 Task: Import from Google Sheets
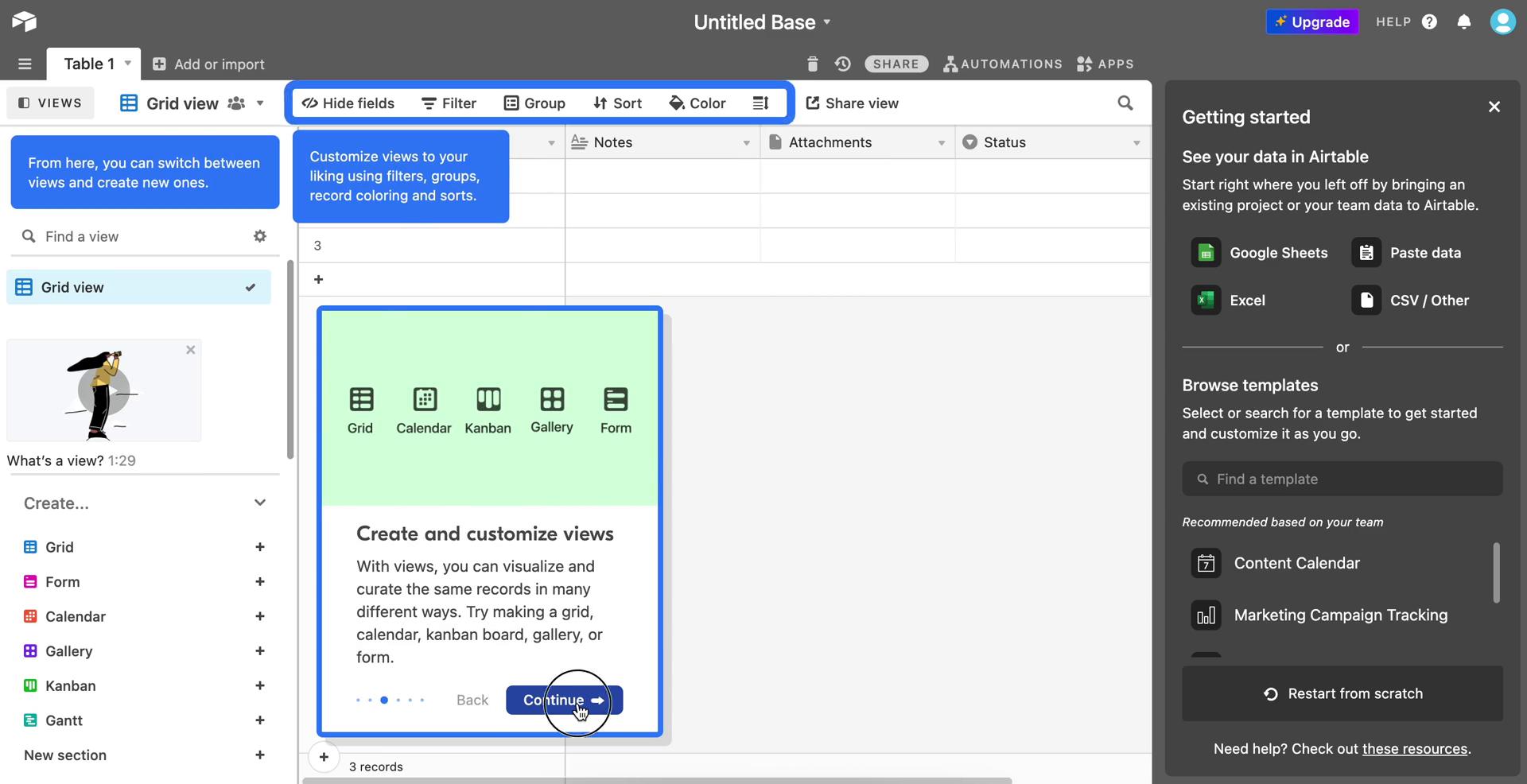(x=1259, y=253)
